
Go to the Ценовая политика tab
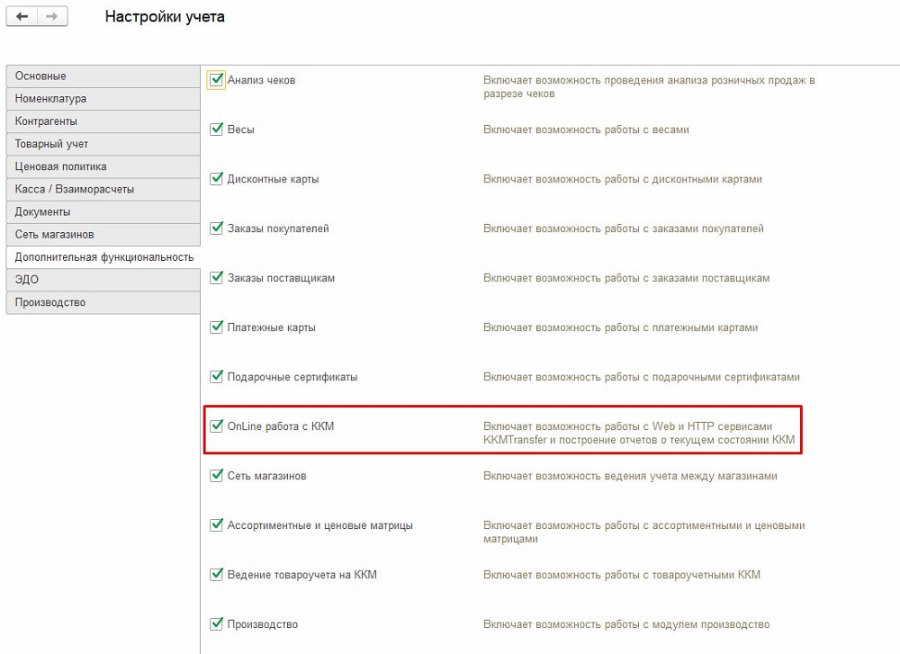[103, 167]
